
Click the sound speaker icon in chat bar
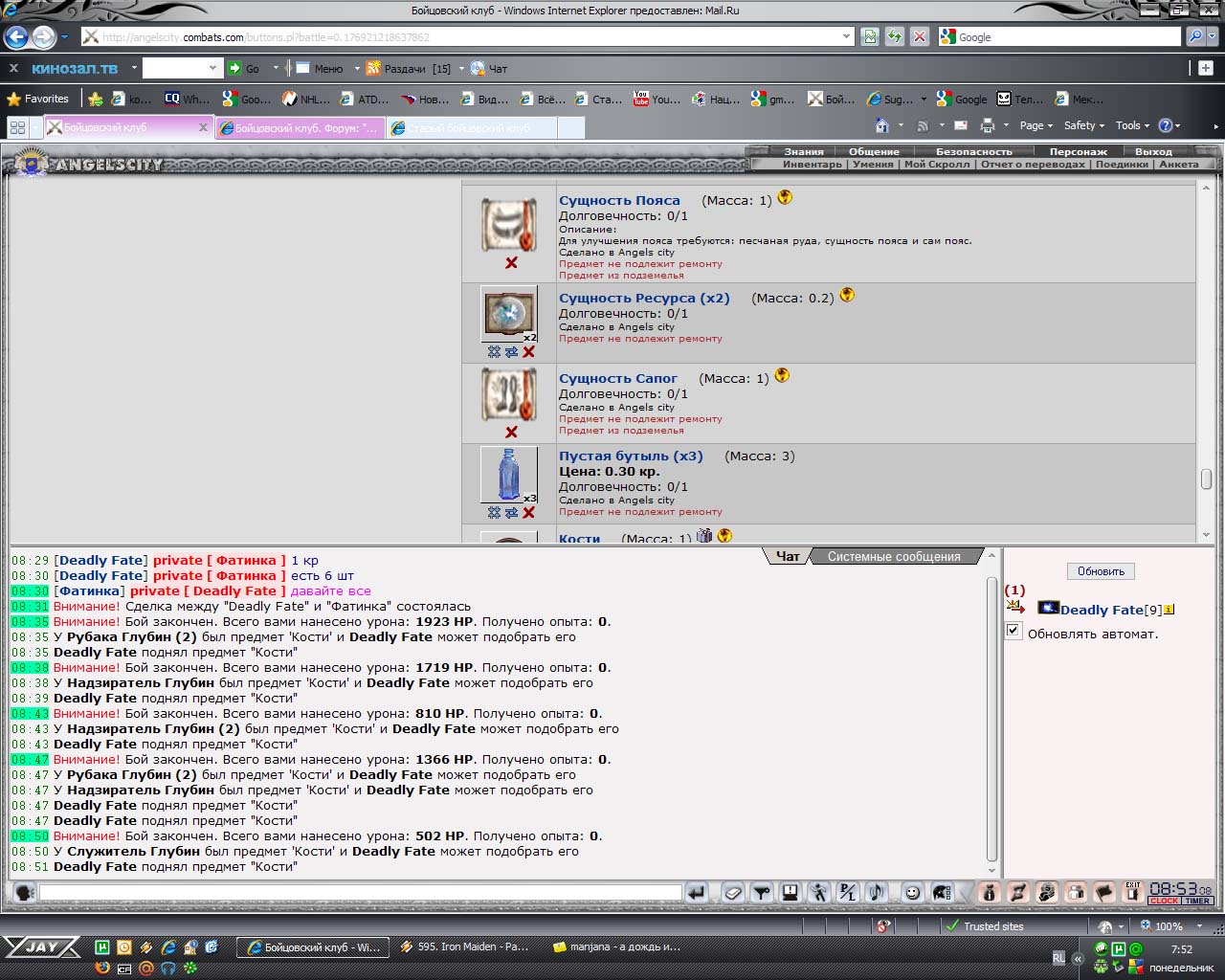[x=876, y=893]
